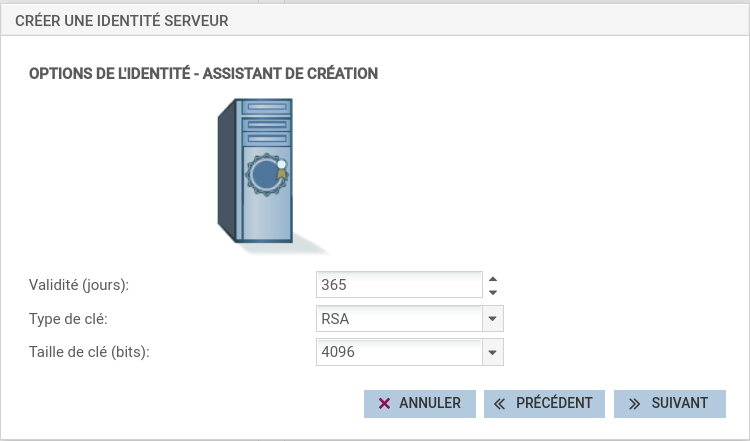Click the server tower illustration
Viewport: 750px width, 441px height.
tap(256, 170)
